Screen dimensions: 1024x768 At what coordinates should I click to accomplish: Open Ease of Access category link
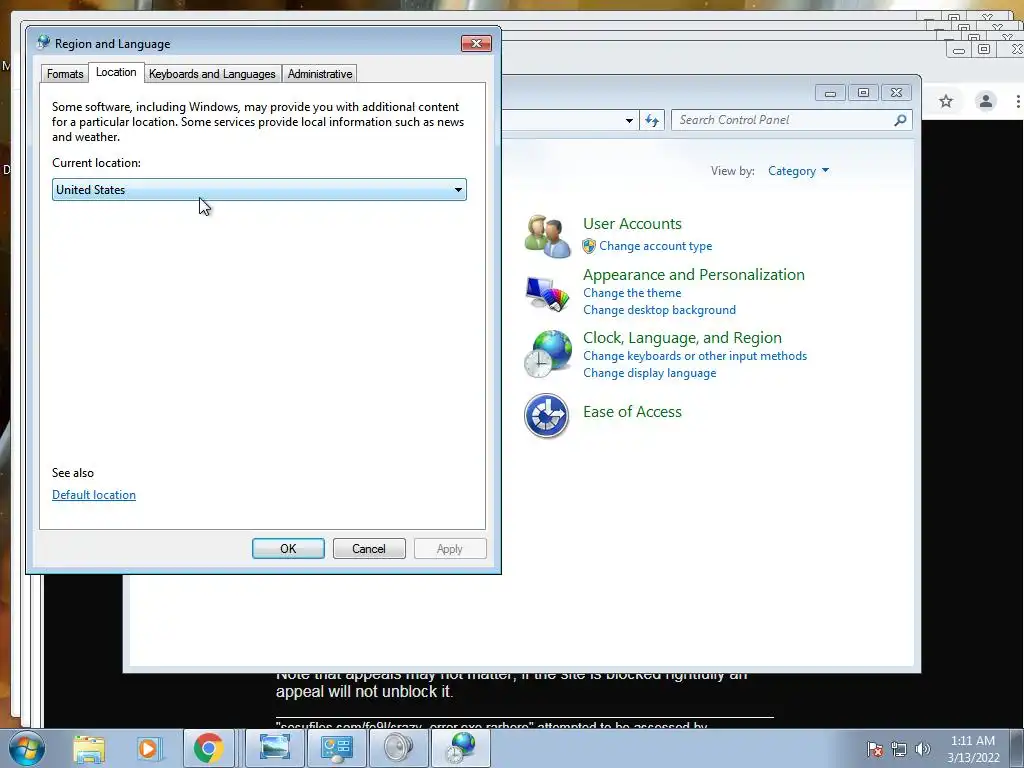pos(632,411)
